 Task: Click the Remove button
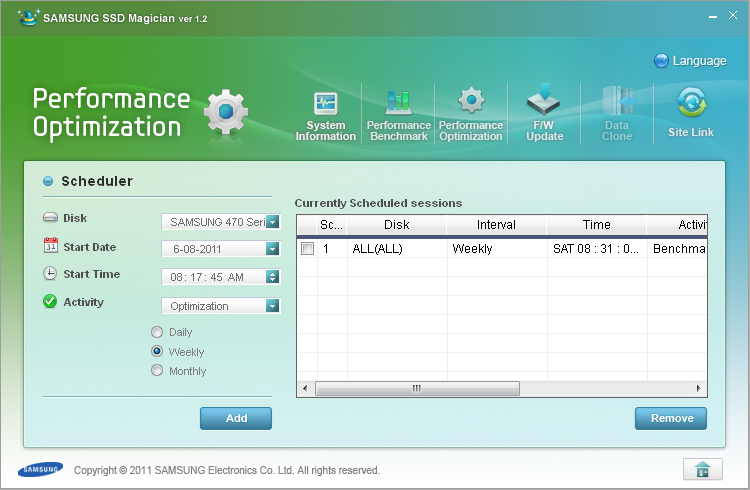[x=671, y=418]
